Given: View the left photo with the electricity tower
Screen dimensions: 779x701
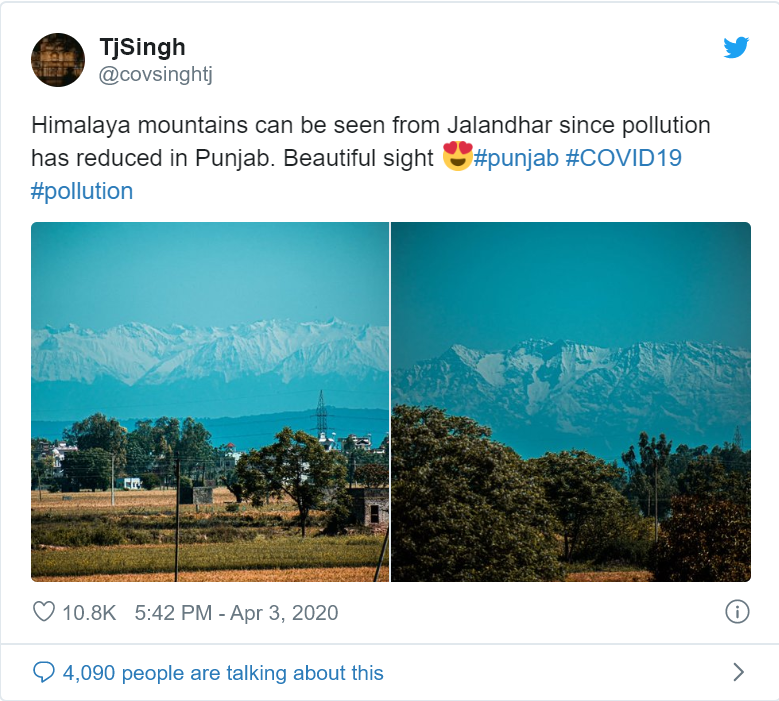Looking at the screenshot, I should (x=210, y=402).
